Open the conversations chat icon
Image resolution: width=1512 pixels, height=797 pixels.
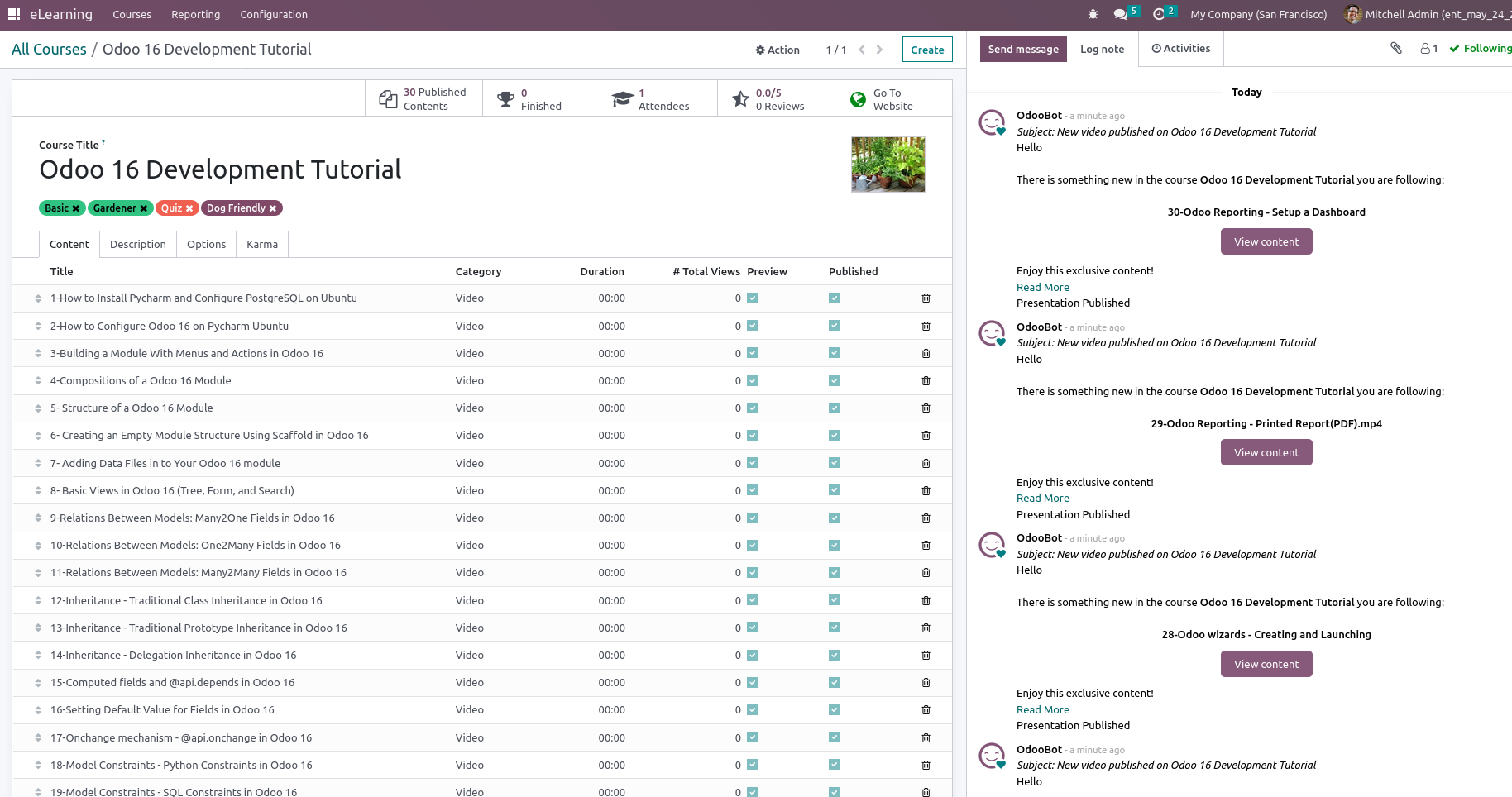click(1121, 14)
